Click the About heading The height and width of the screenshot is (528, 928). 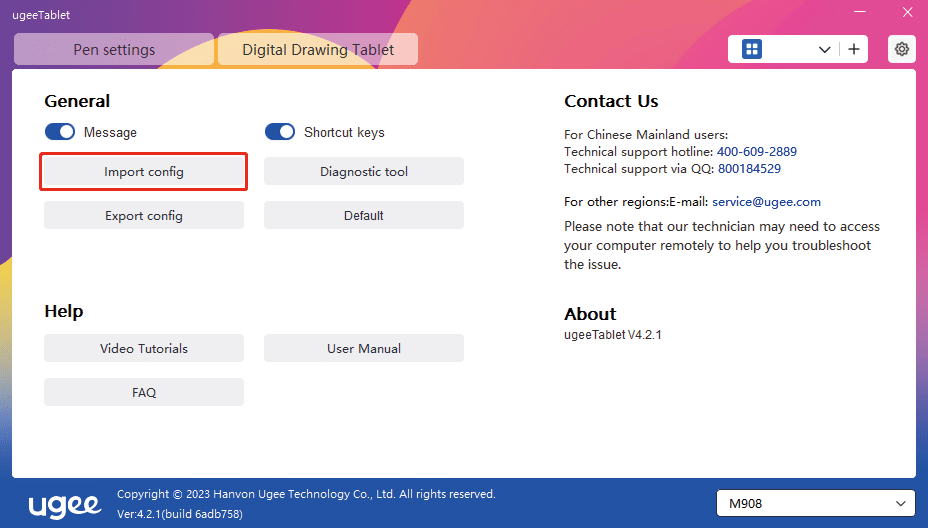(x=590, y=314)
